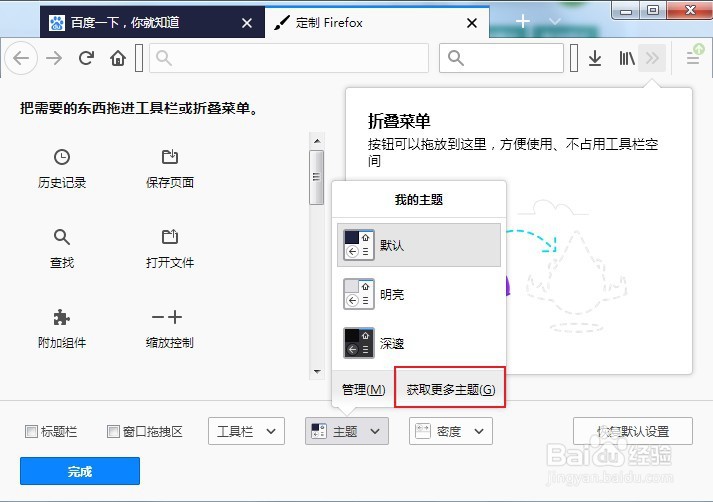Viewport: 713px width, 502px height.
Task: Click inside the search box
Action: click(x=501, y=58)
